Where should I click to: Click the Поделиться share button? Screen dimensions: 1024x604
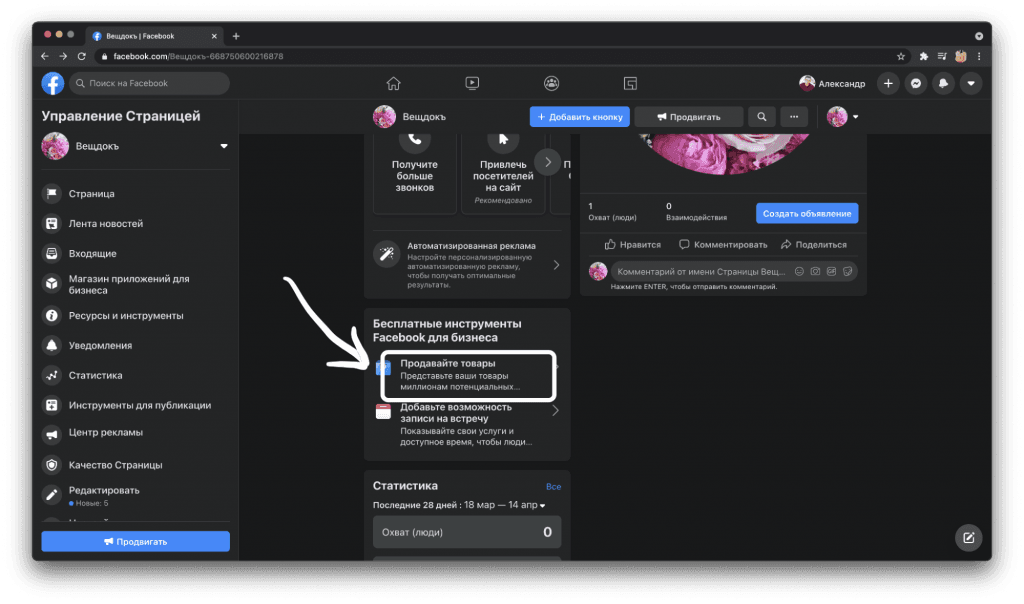click(814, 245)
